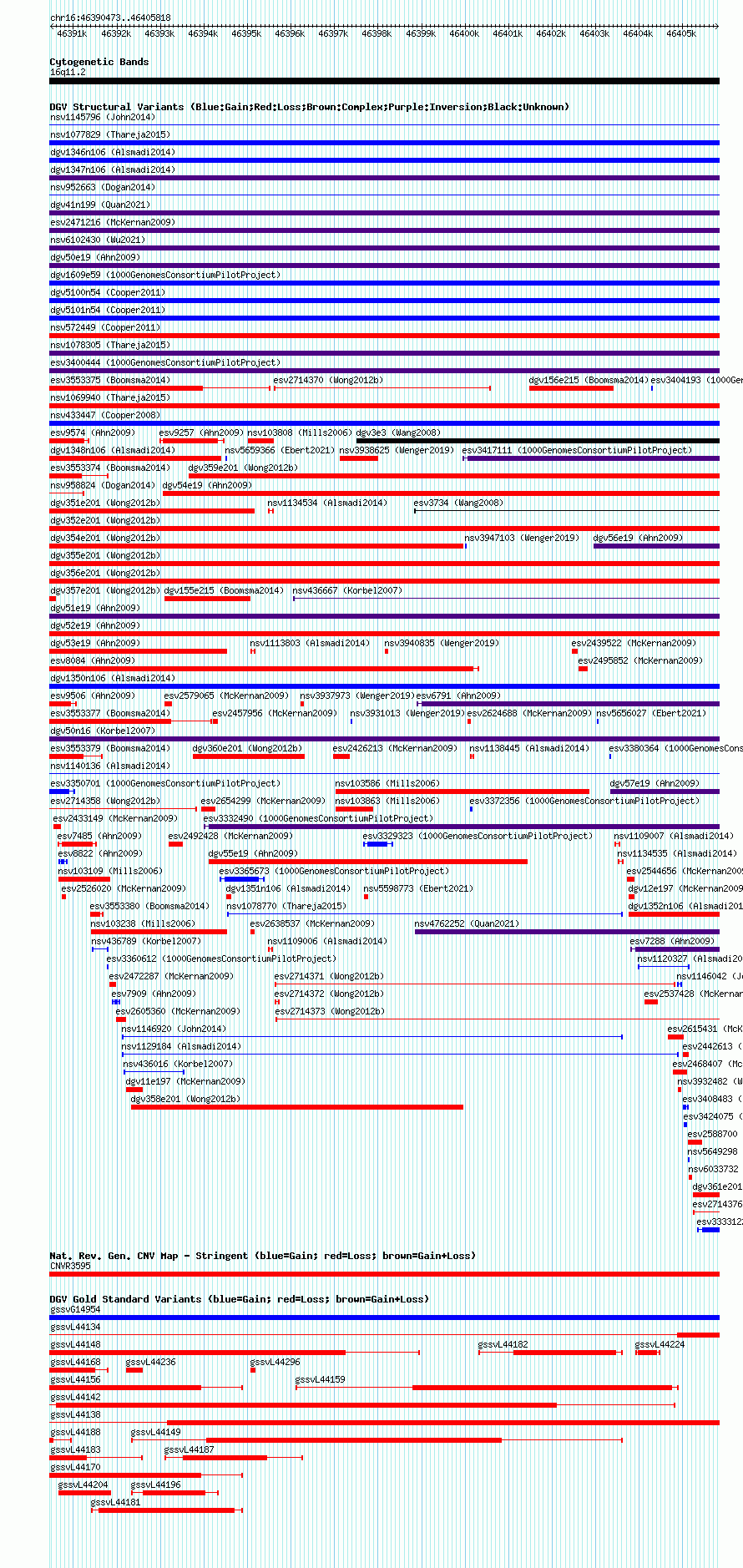743x1568 pixels.
Task: Select variant nsv103586 (Mills2006)
Action: pyautogui.click(x=387, y=783)
